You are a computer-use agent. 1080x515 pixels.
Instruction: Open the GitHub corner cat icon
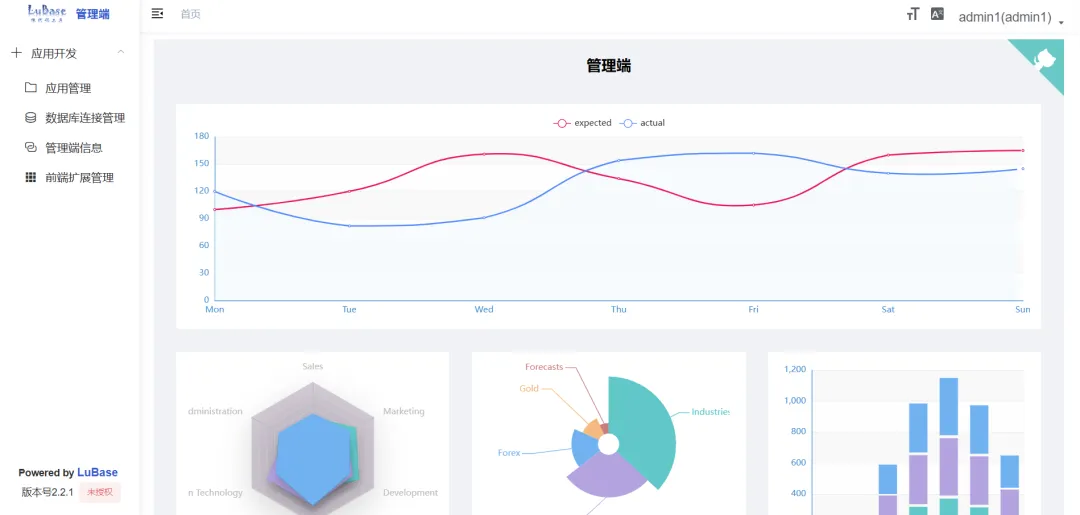pyautogui.click(x=1045, y=58)
